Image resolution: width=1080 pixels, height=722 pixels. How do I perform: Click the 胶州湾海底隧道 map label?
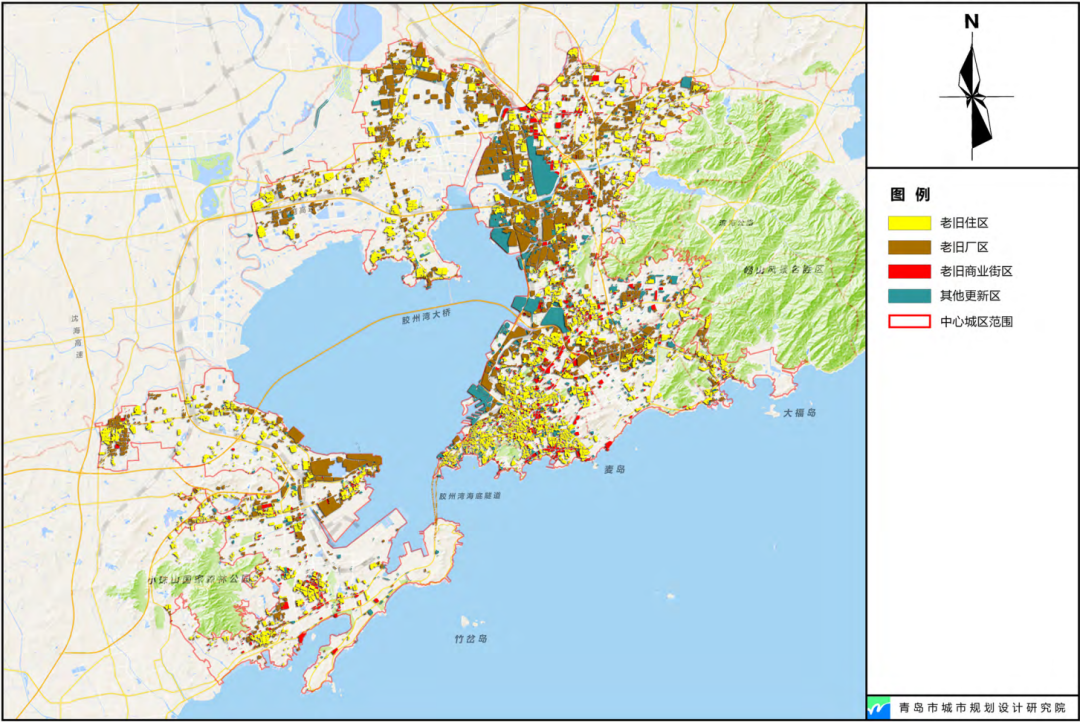point(470,495)
